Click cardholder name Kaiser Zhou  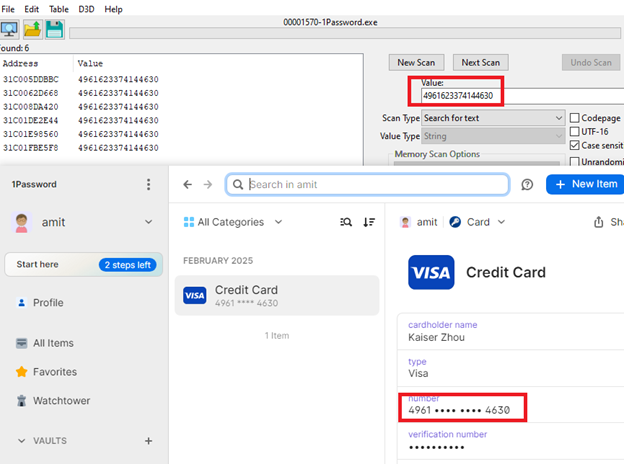pyautogui.click(x=511, y=331)
